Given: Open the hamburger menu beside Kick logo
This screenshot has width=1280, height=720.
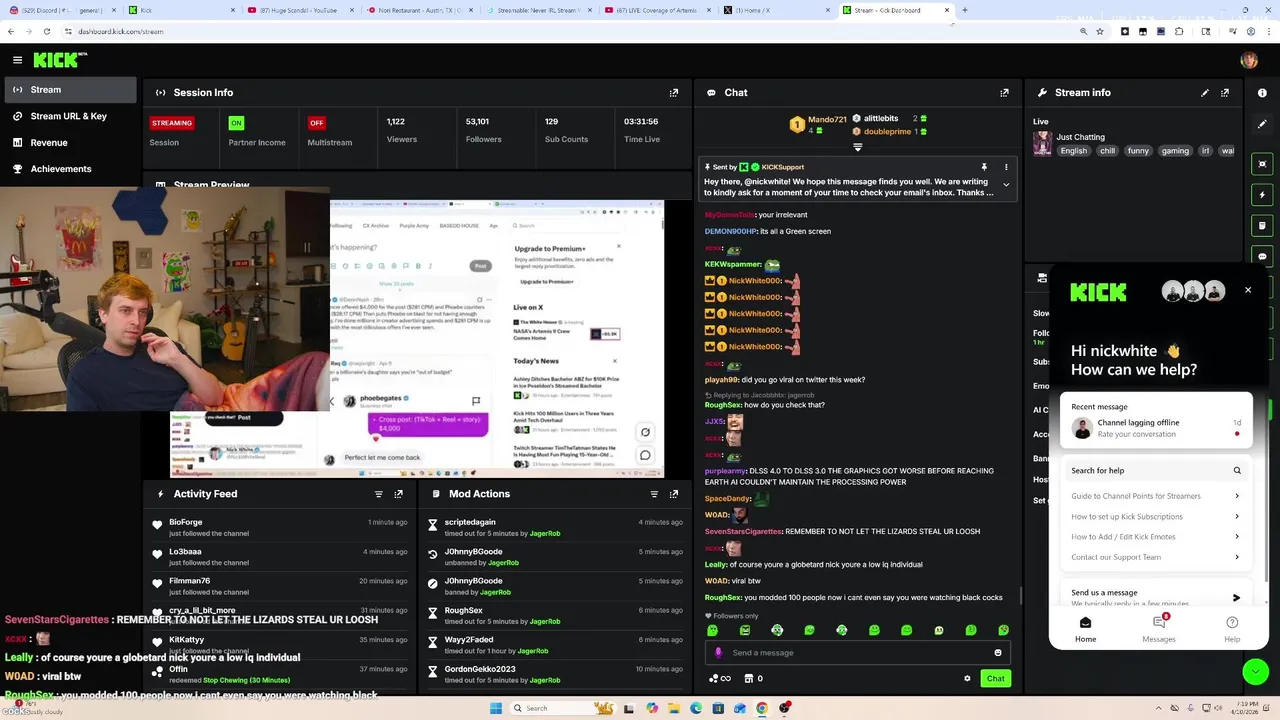Looking at the screenshot, I should coord(17,60).
